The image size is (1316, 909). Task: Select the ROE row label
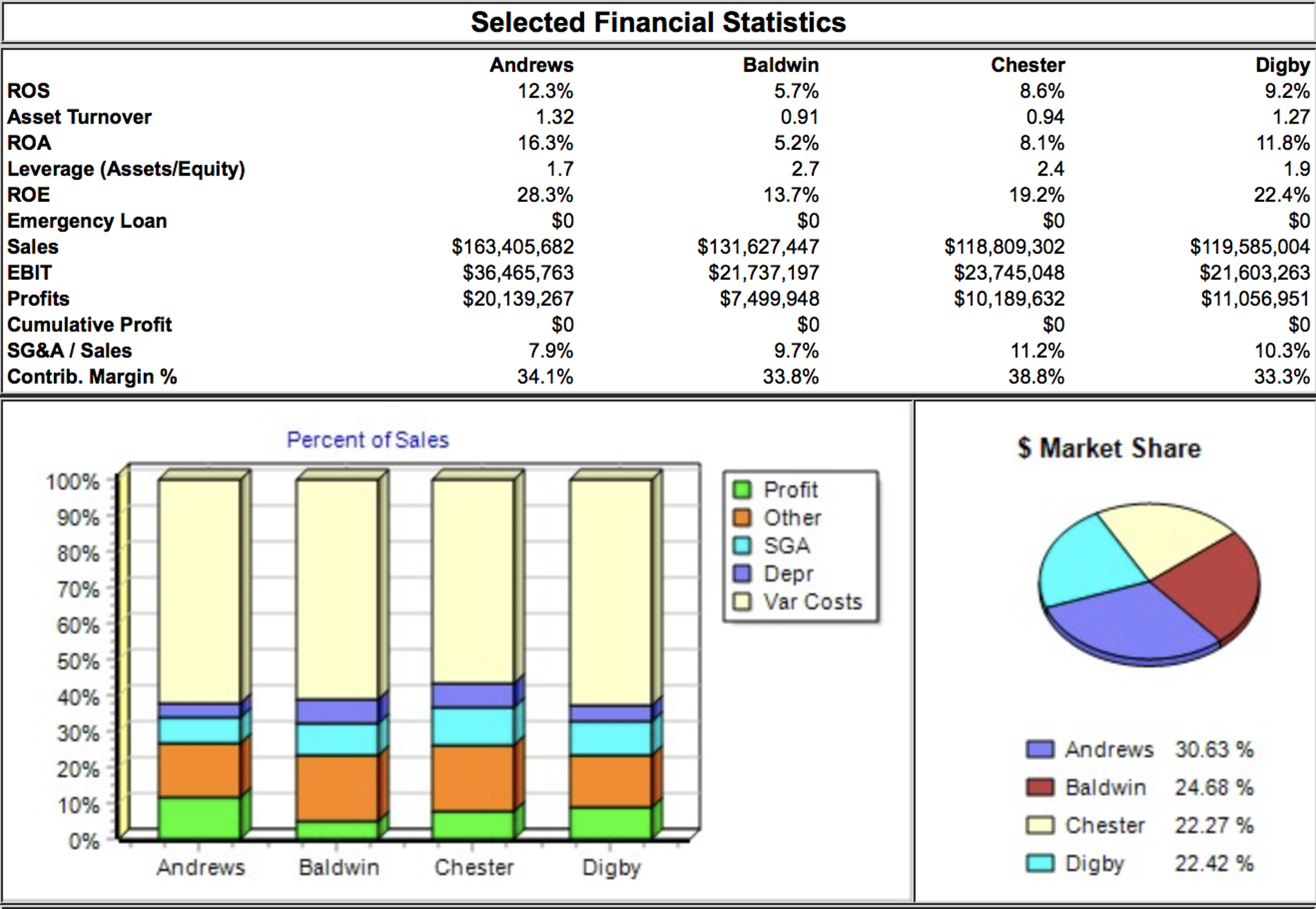click(28, 195)
